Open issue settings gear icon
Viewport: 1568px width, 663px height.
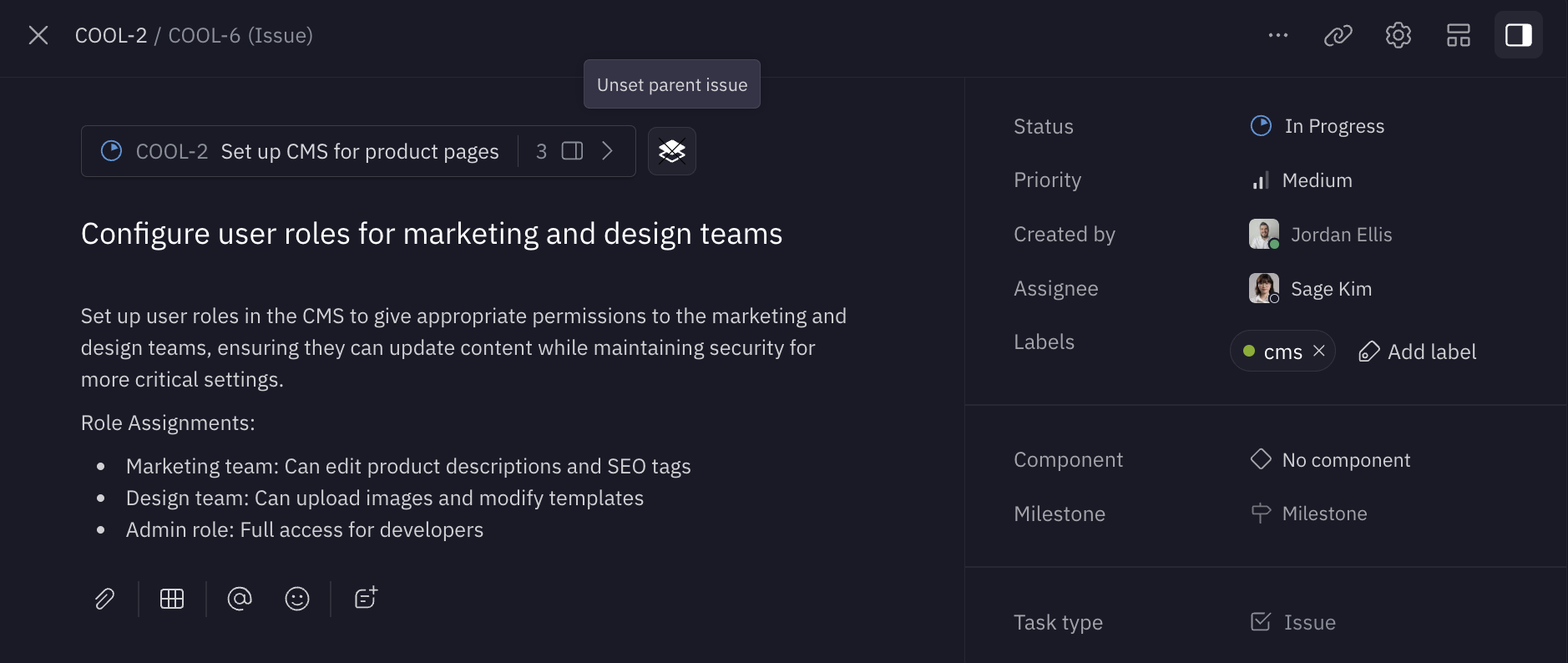click(1398, 35)
